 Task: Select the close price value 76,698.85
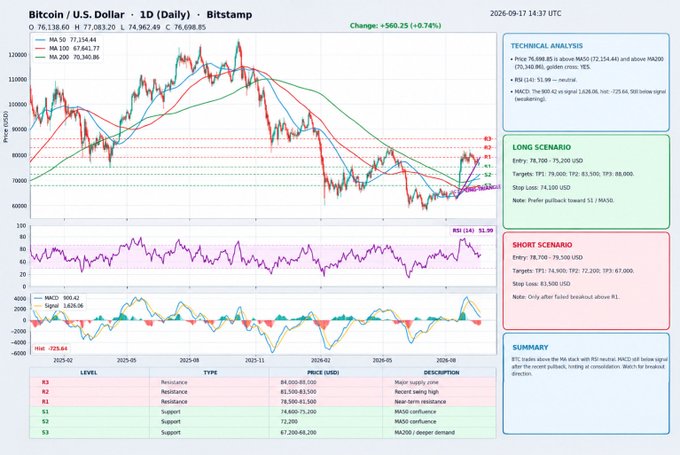click(190, 27)
